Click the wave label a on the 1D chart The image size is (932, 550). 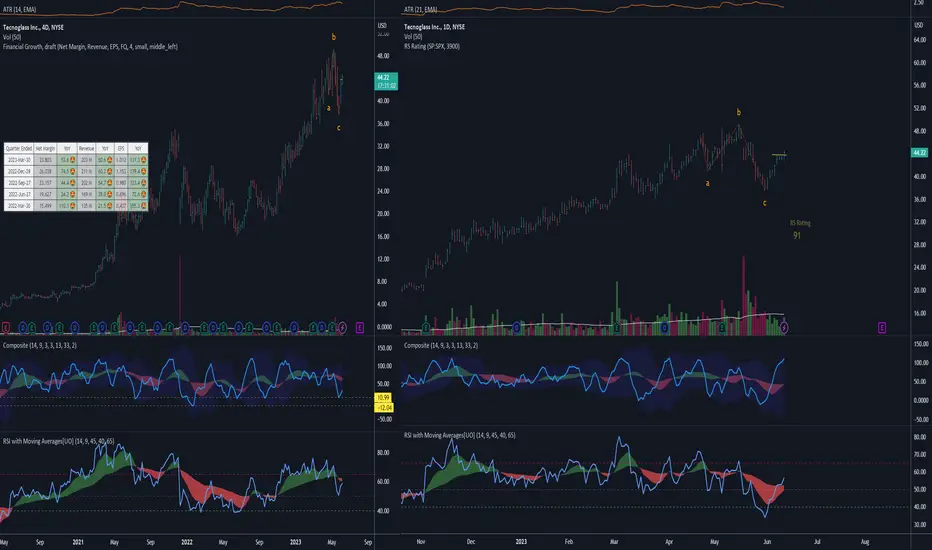(x=707, y=183)
